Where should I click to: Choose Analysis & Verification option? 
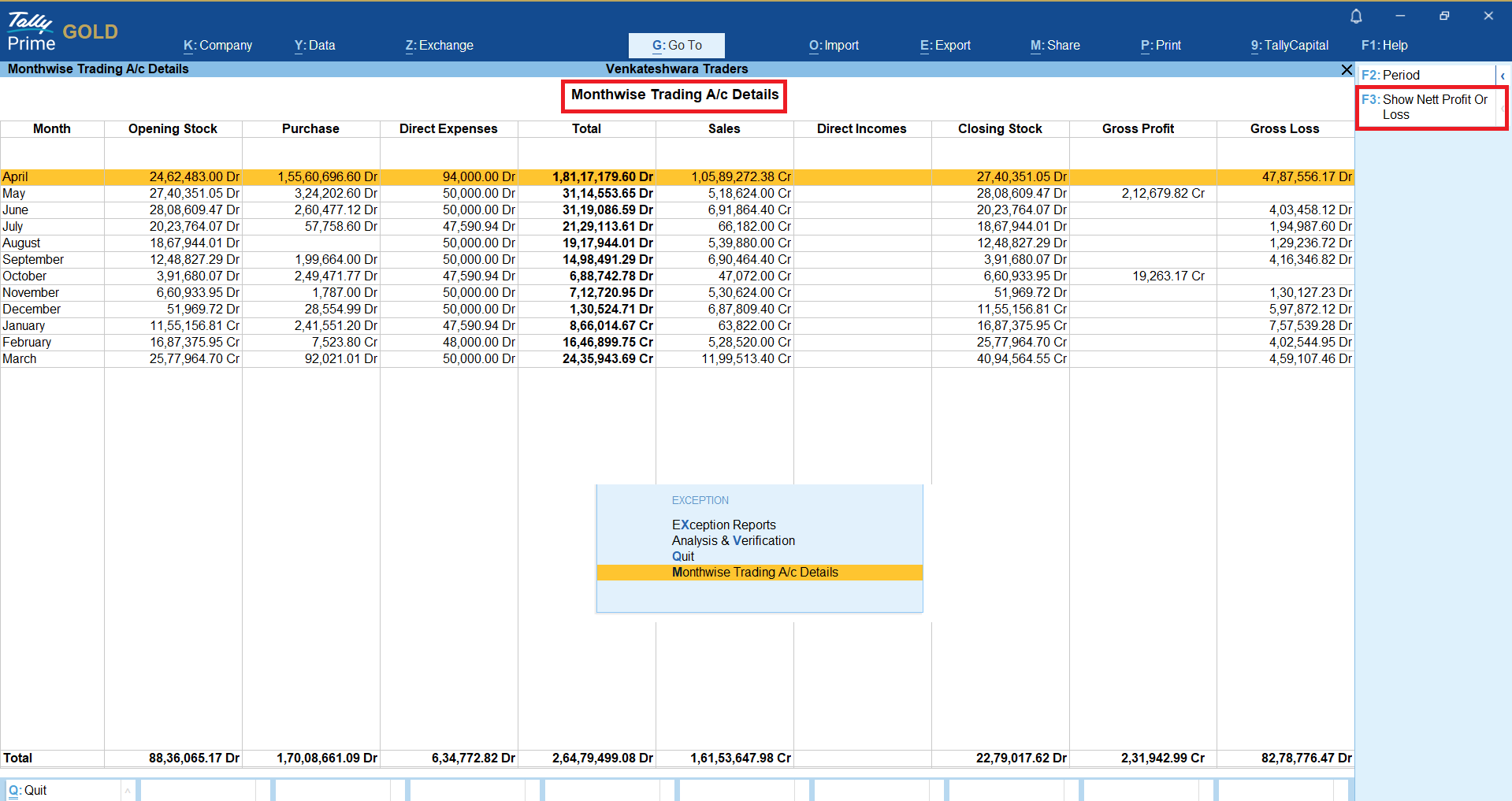tap(733, 541)
